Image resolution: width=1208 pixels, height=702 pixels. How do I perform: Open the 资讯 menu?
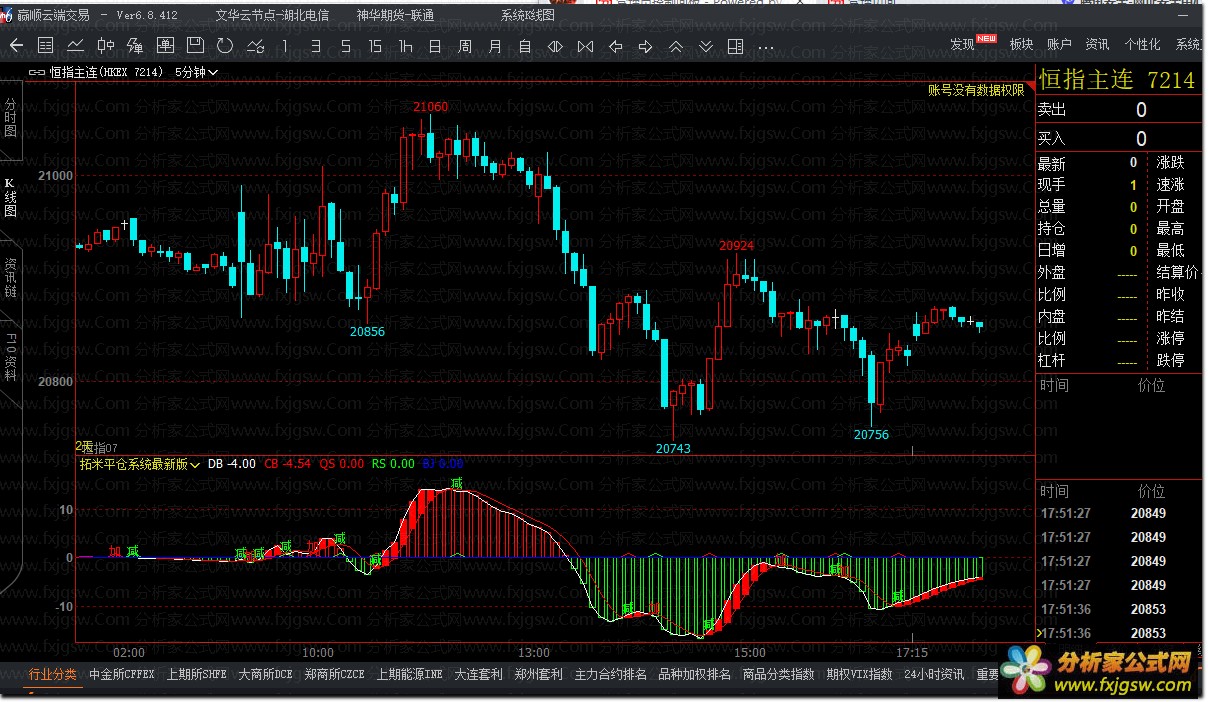pos(1097,44)
